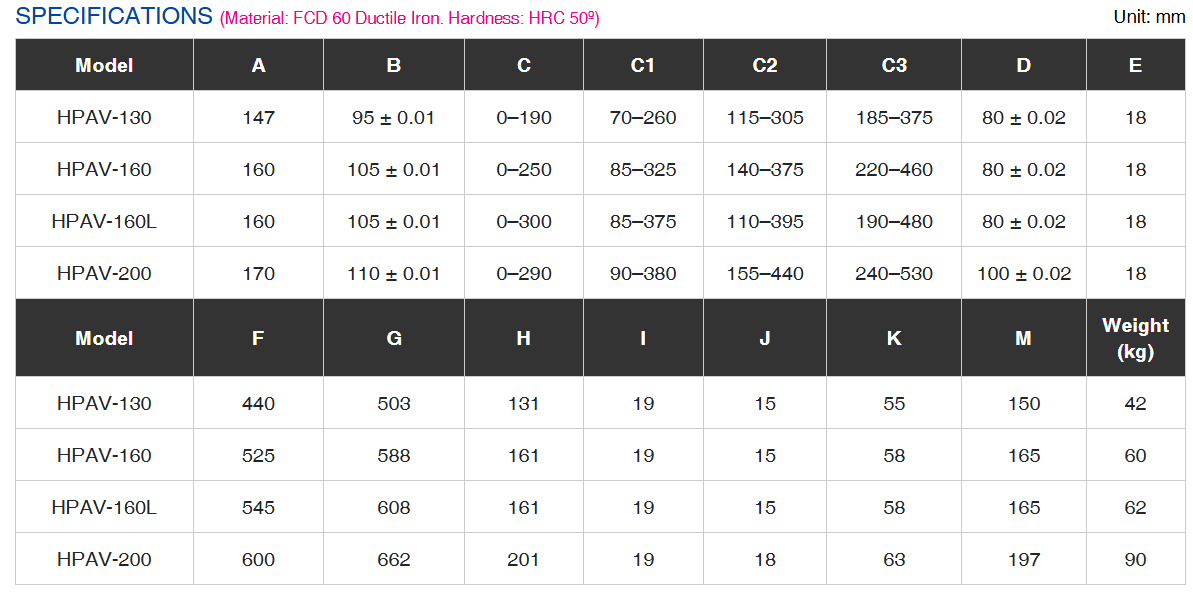The height and width of the screenshot is (598, 1193).
Task: Select the G column header
Action: pyautogui.click(x=394, y=338)
